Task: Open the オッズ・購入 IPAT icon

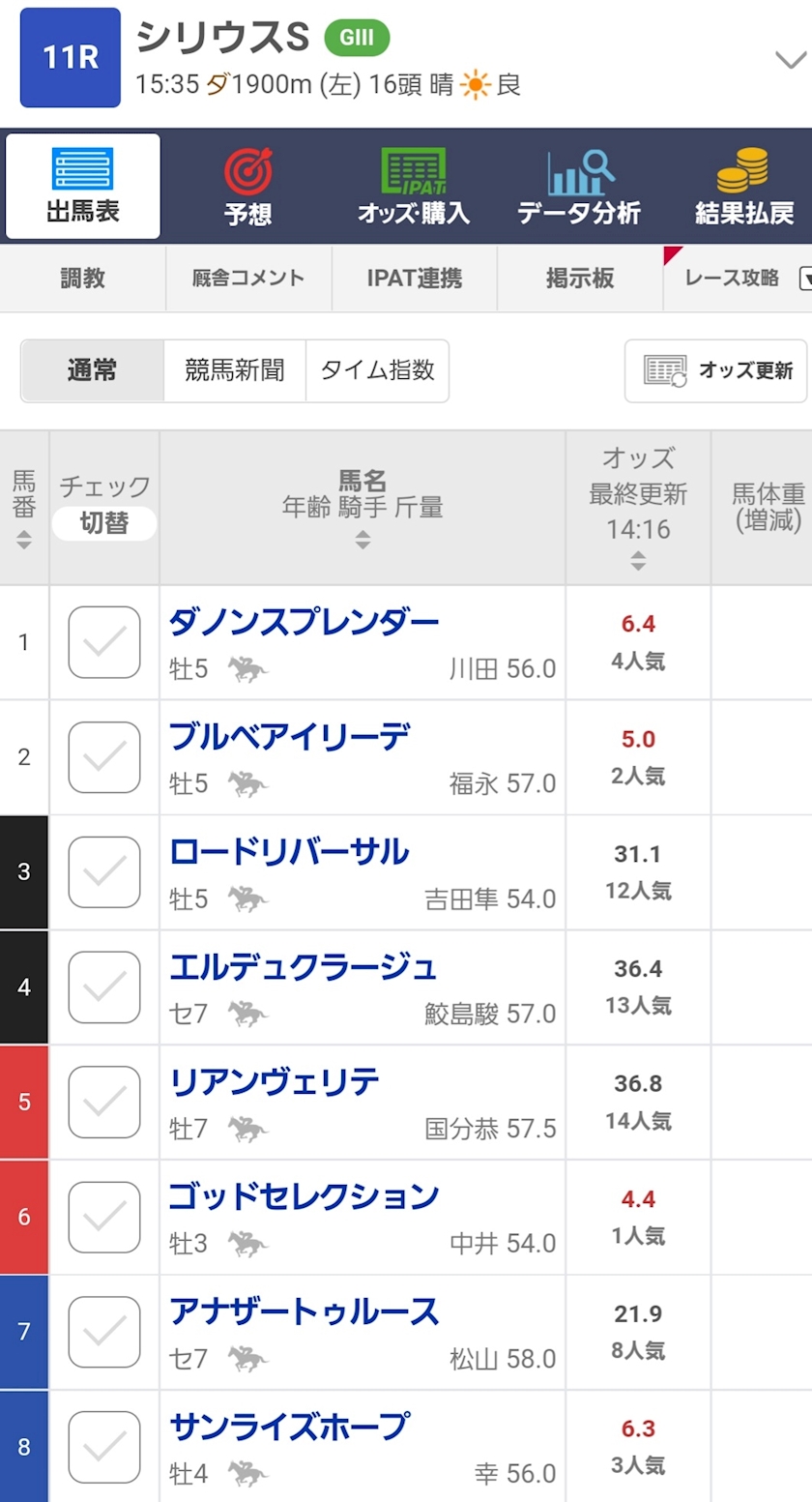Action: pyautogui.click(x=414, y=172)
